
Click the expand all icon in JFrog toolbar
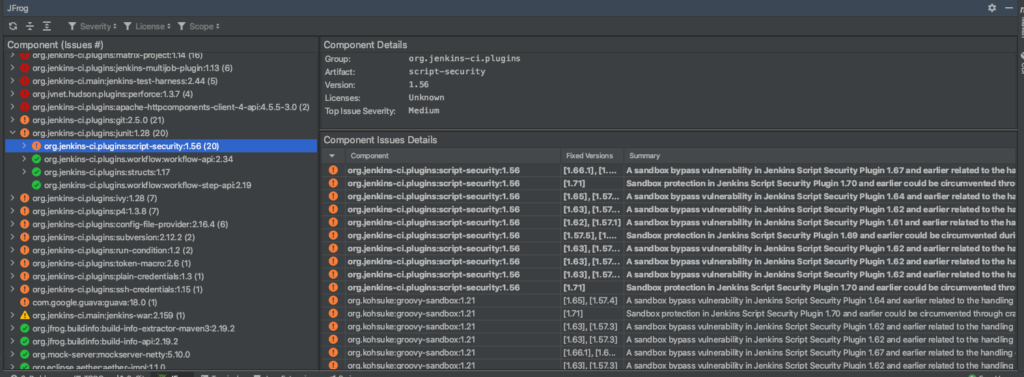click(46, 26)
